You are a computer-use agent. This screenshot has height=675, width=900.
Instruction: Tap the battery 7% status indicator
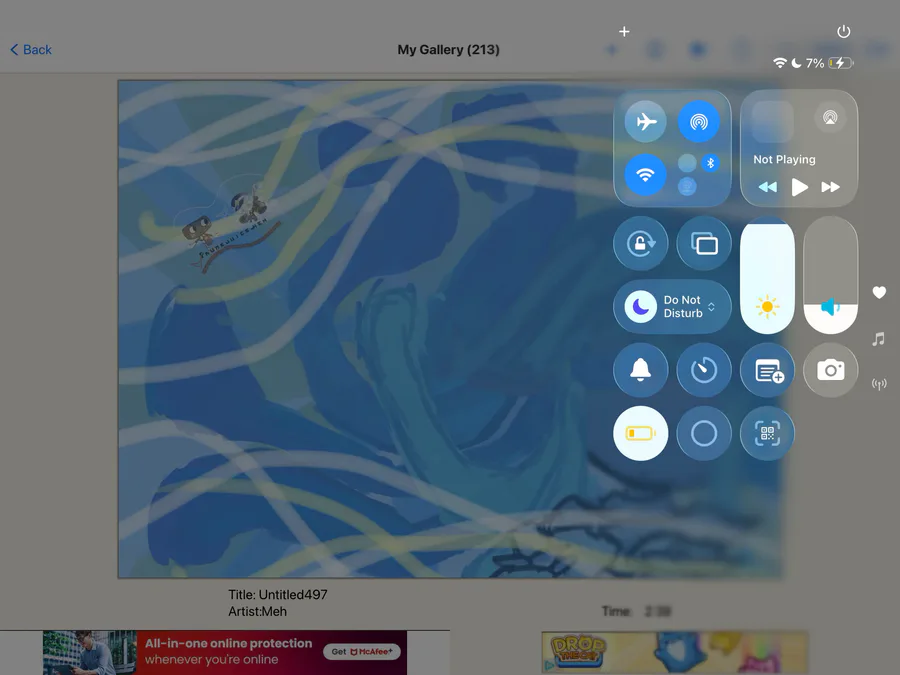point(829,63)
